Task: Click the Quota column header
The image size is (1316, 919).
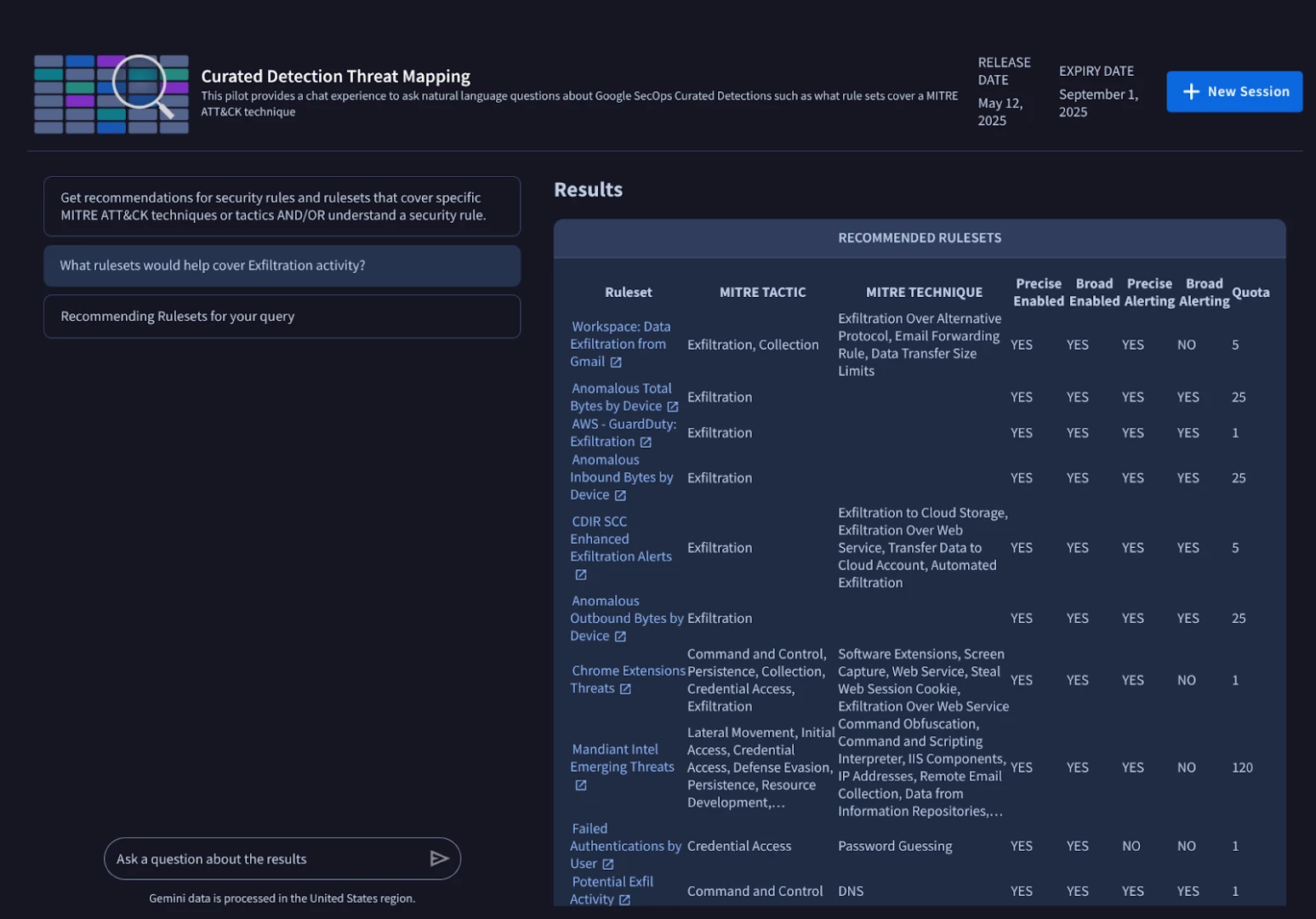Action: pyautogui.click(x=1250, y=292)
